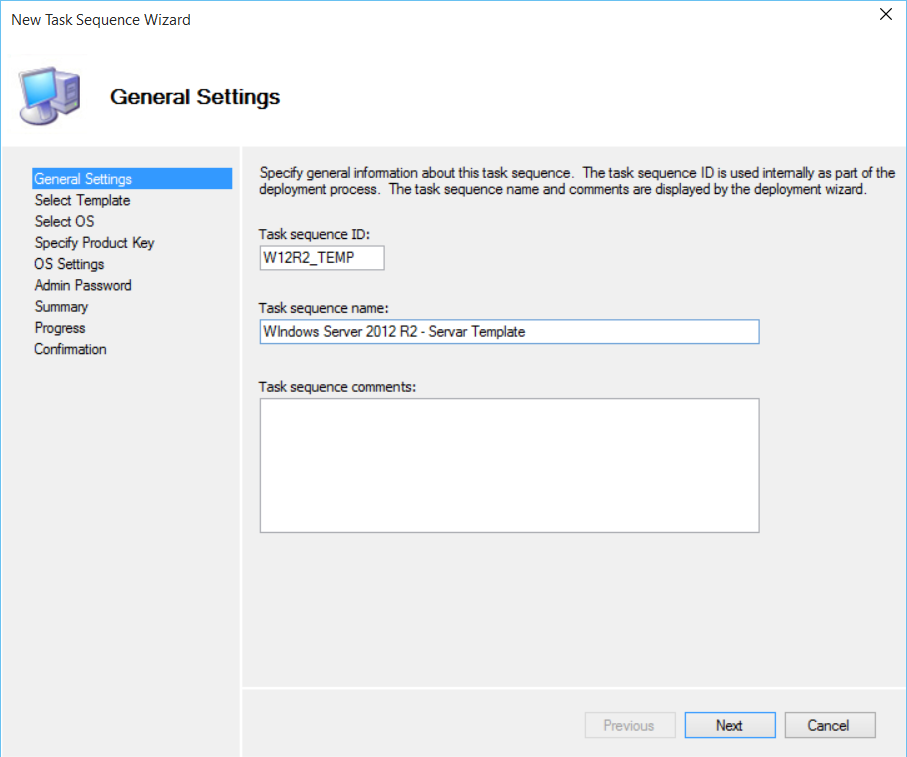907x757 pixels.
Task: Open the Select OS wizard step
Action: tap(64, 221)
